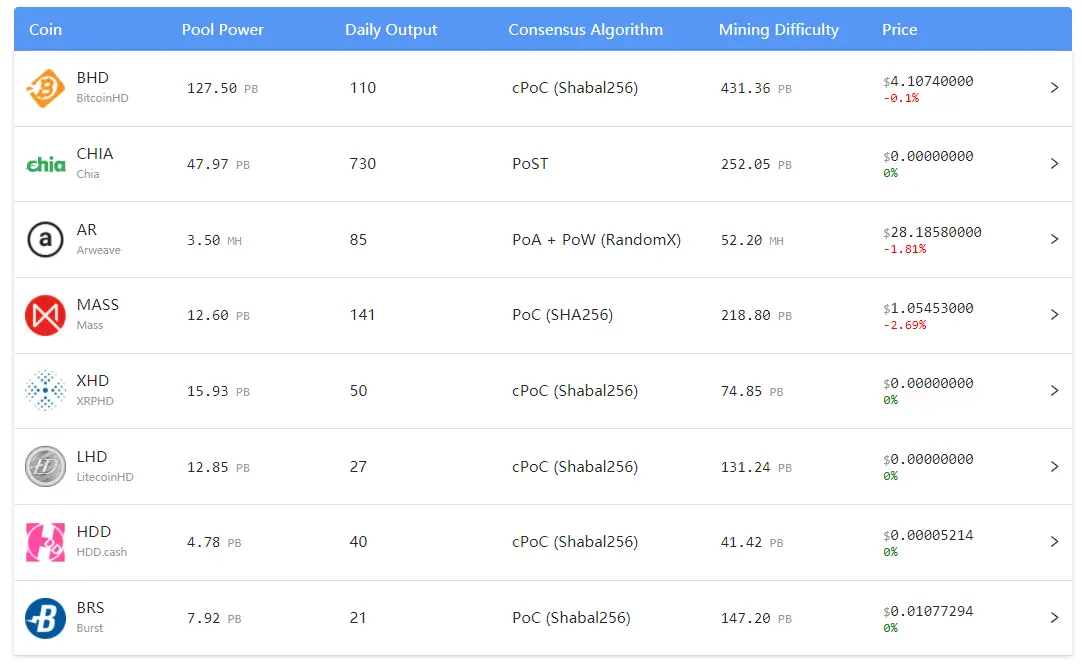Click daily output value 141
This screenshot has width=1082, height=667.
coord(362,315)
